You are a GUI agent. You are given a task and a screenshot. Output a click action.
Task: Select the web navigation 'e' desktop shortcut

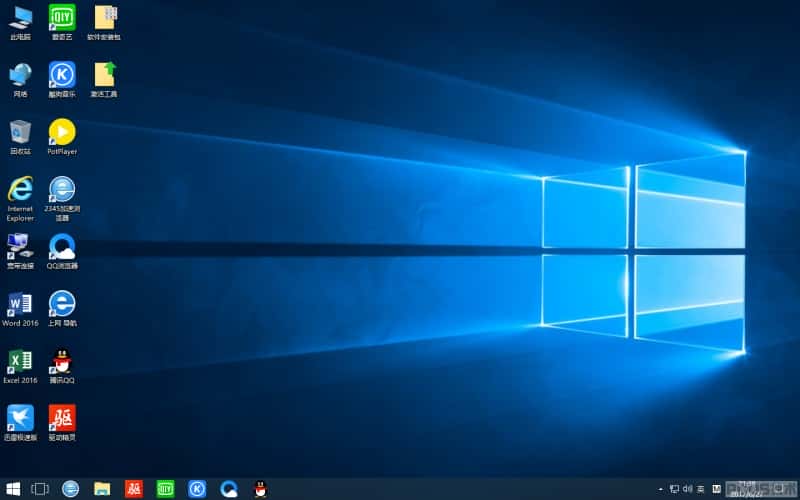point(62,309)
